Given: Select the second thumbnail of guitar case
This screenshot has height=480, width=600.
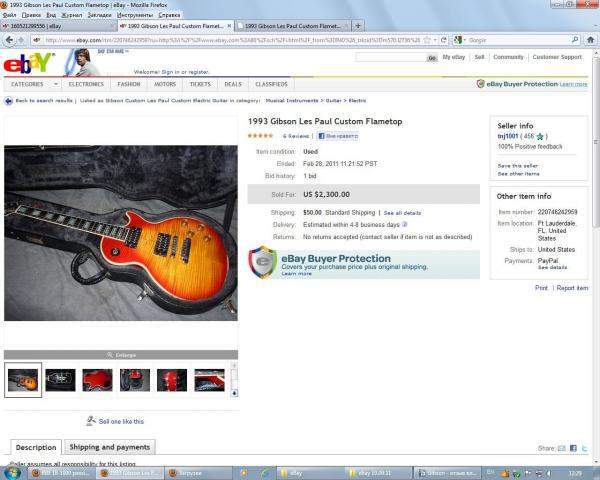Looking at the screenshot, I should 60,380.
